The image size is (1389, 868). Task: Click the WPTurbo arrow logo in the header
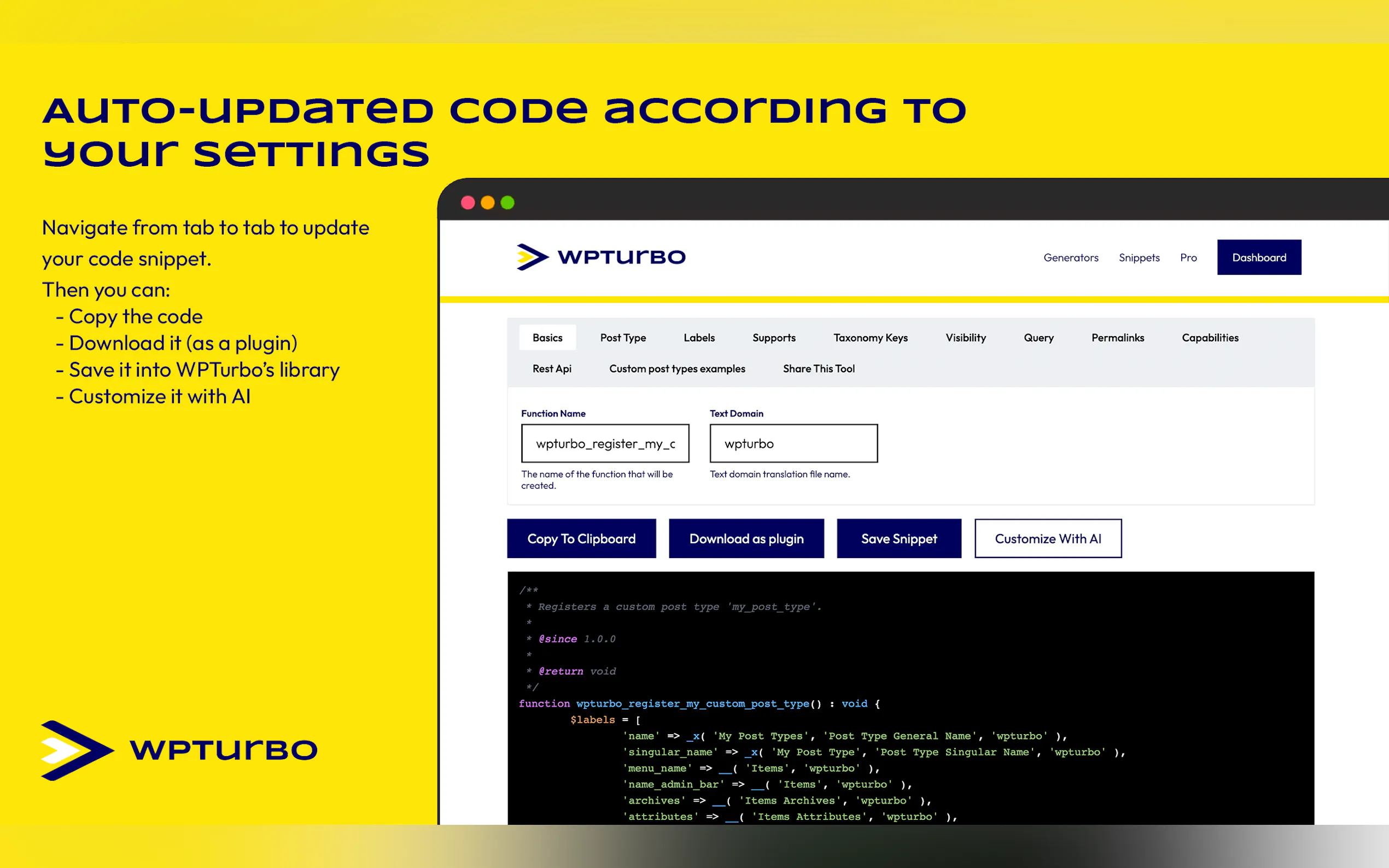click(532, 256)
